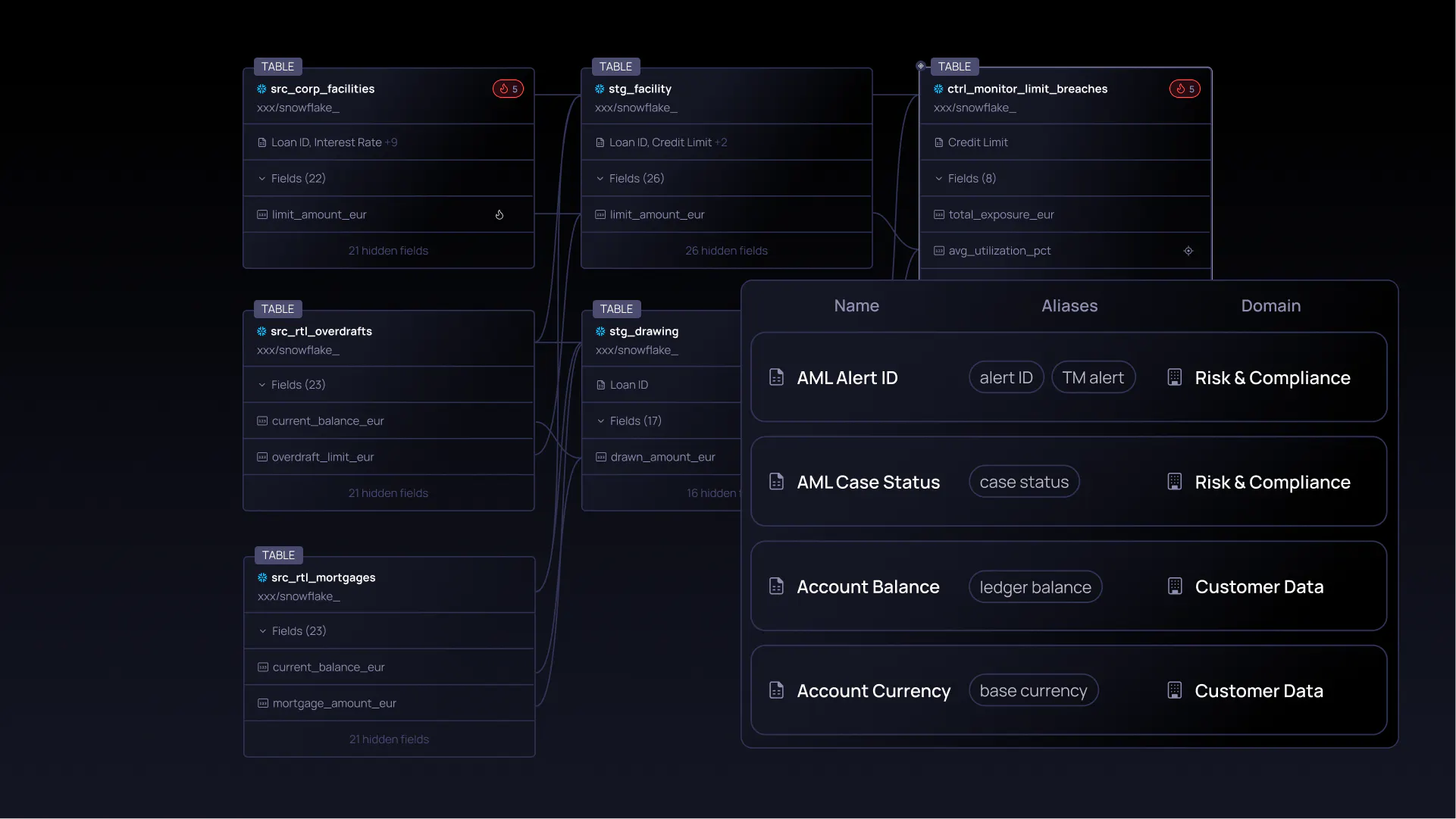Click the domain icon beside Customer Data in Account Balance row

1175,586
